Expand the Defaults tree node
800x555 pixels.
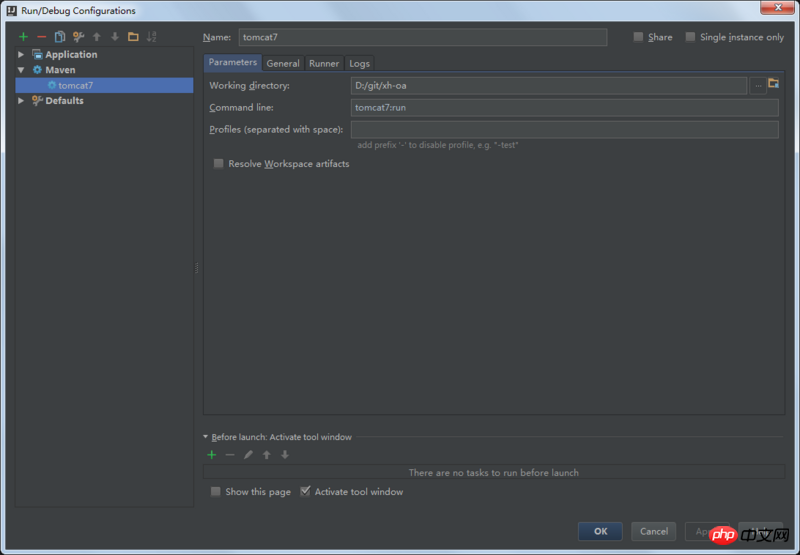21,100
